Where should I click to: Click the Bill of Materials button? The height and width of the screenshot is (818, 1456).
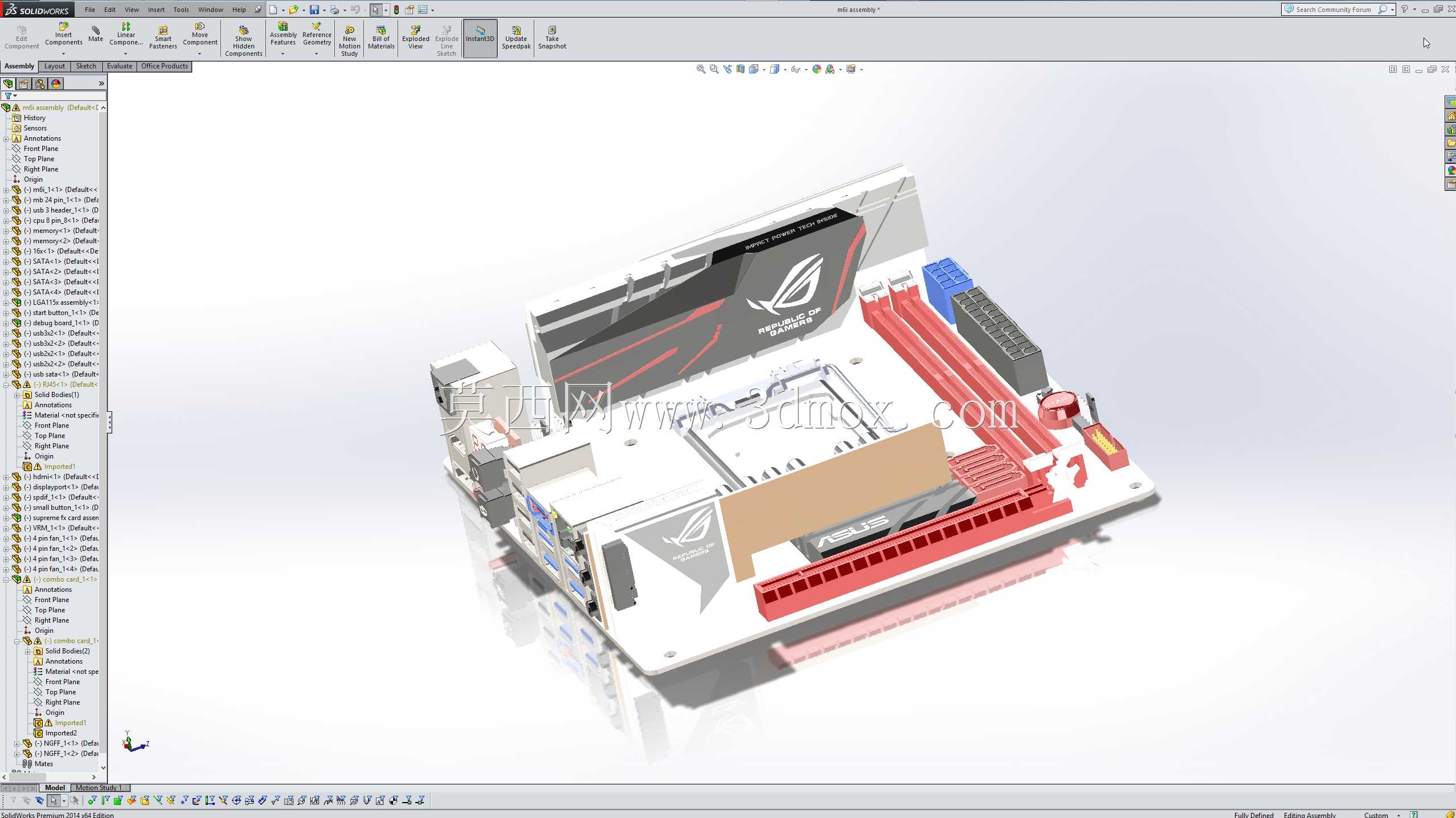pos(381,38)
